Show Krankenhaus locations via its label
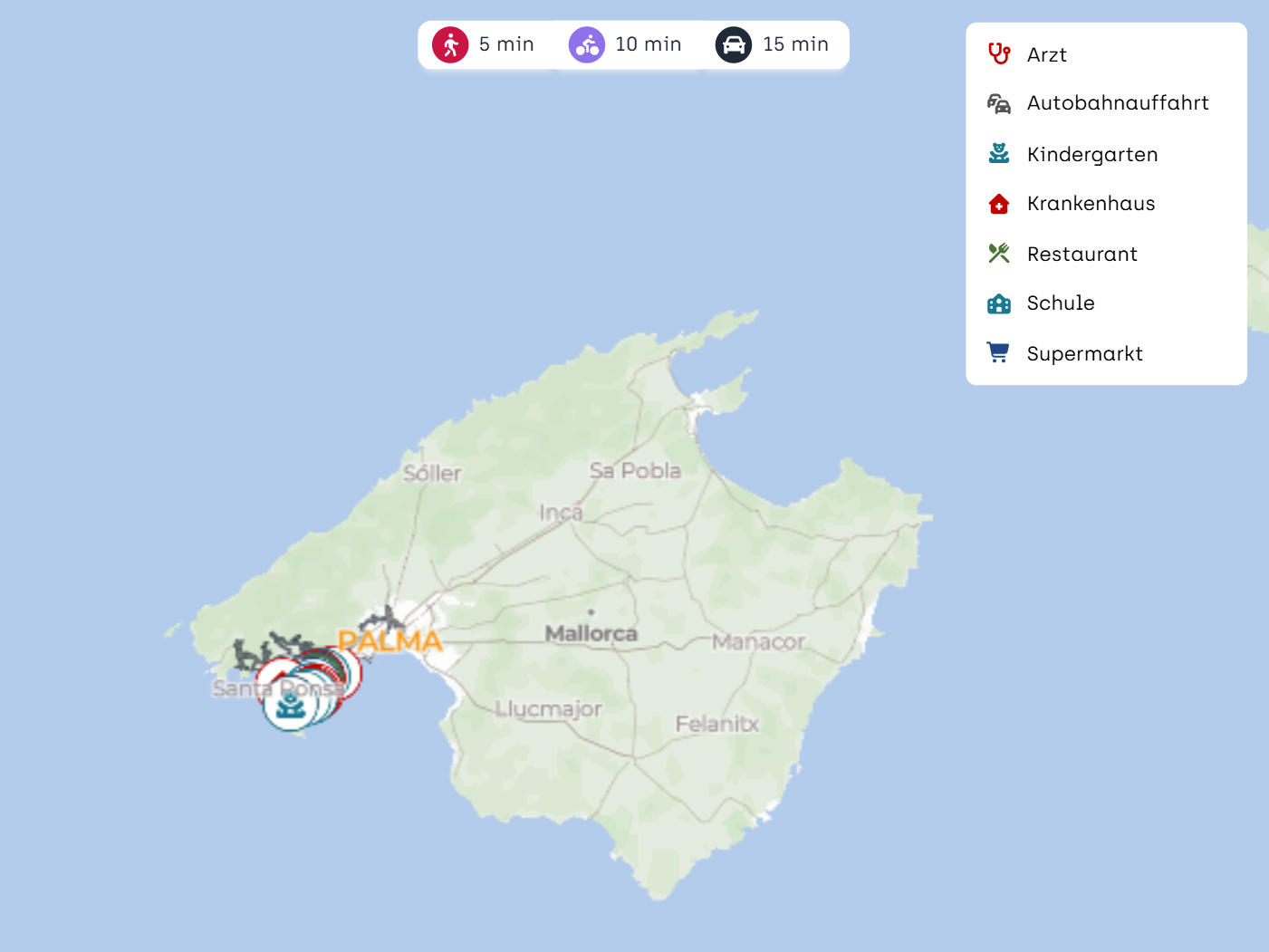 click(1091, 204)
